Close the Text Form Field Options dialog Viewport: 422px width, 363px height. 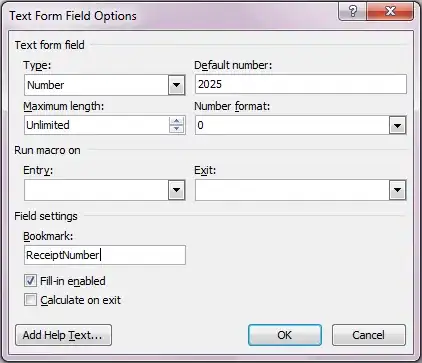[x=390, y=12]
